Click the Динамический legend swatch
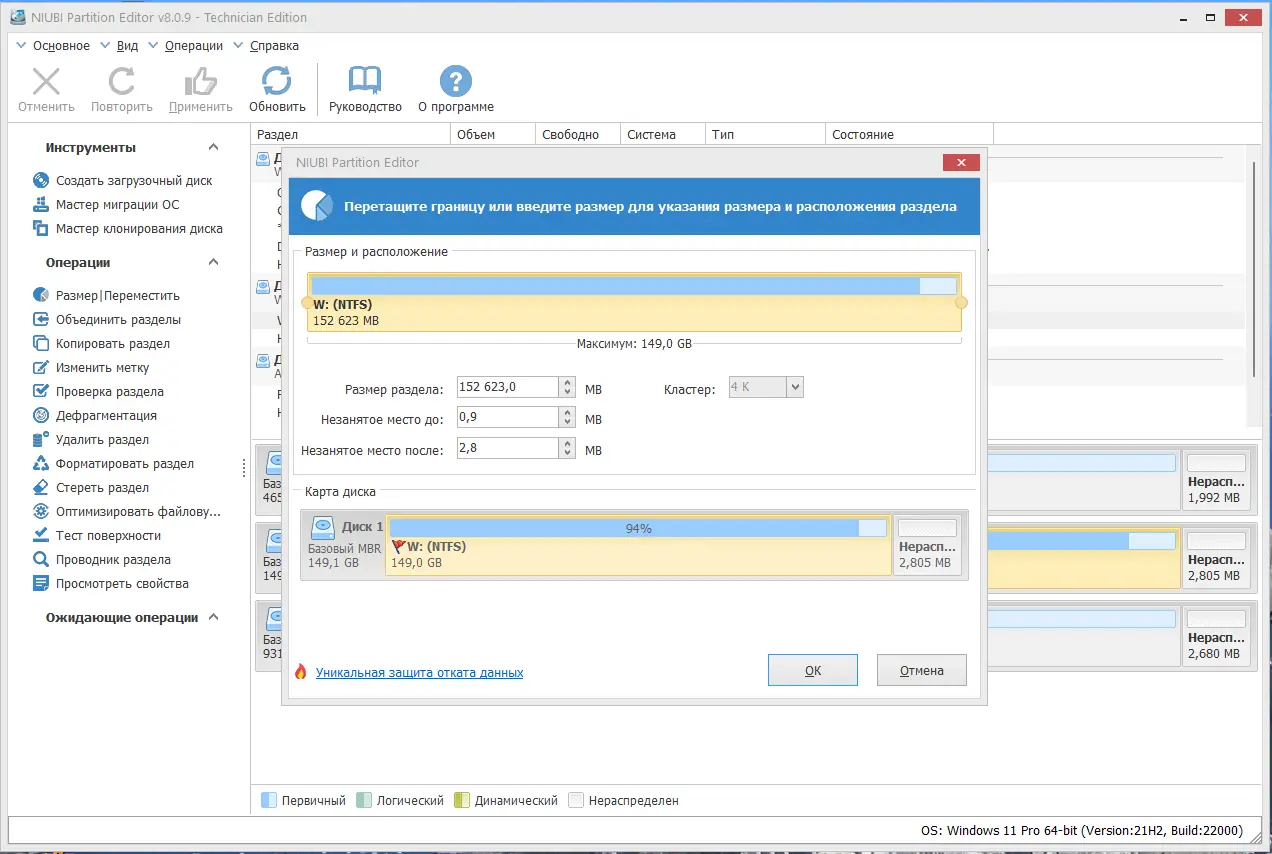The image size is (1272, 854). point(461,800)
